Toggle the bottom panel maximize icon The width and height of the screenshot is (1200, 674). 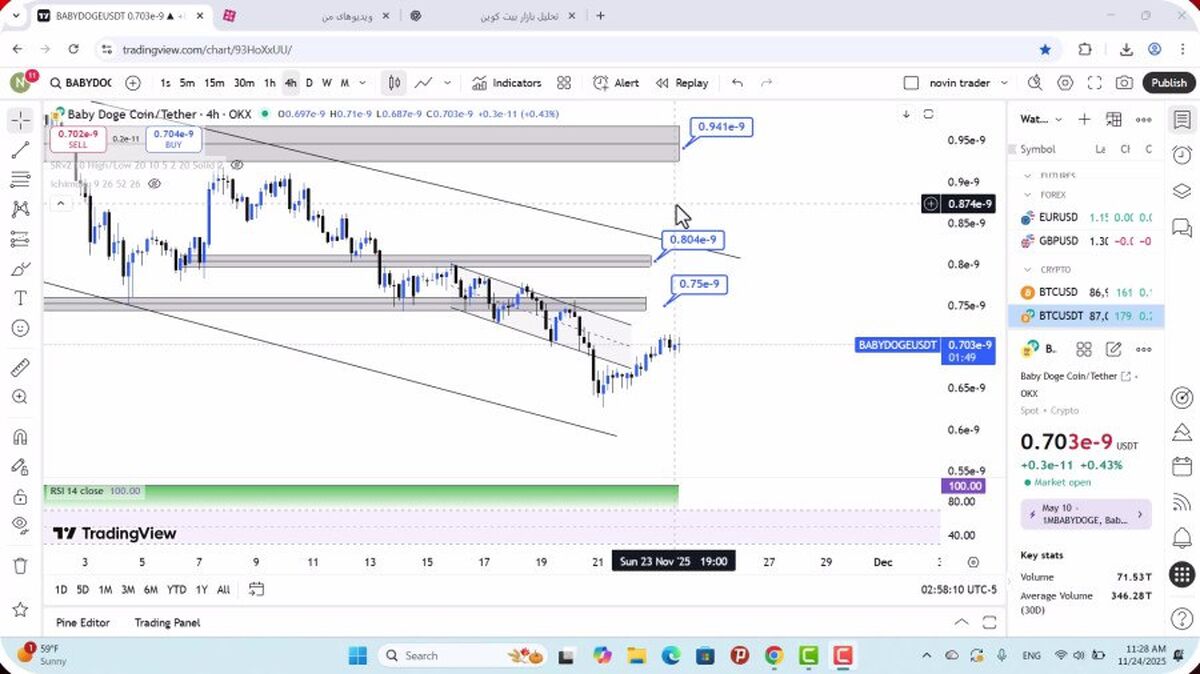coord(989,622)
